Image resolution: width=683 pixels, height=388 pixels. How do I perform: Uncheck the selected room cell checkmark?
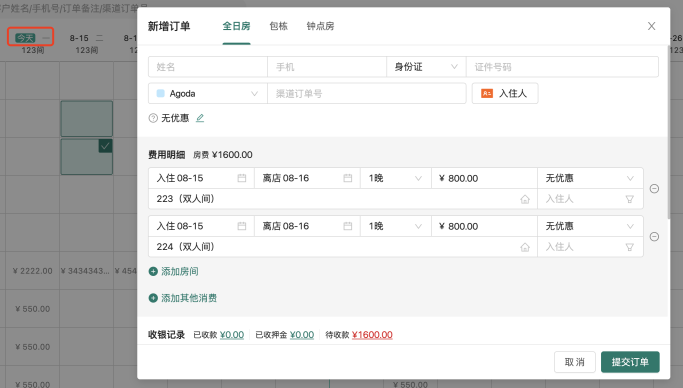pos(105,146)
